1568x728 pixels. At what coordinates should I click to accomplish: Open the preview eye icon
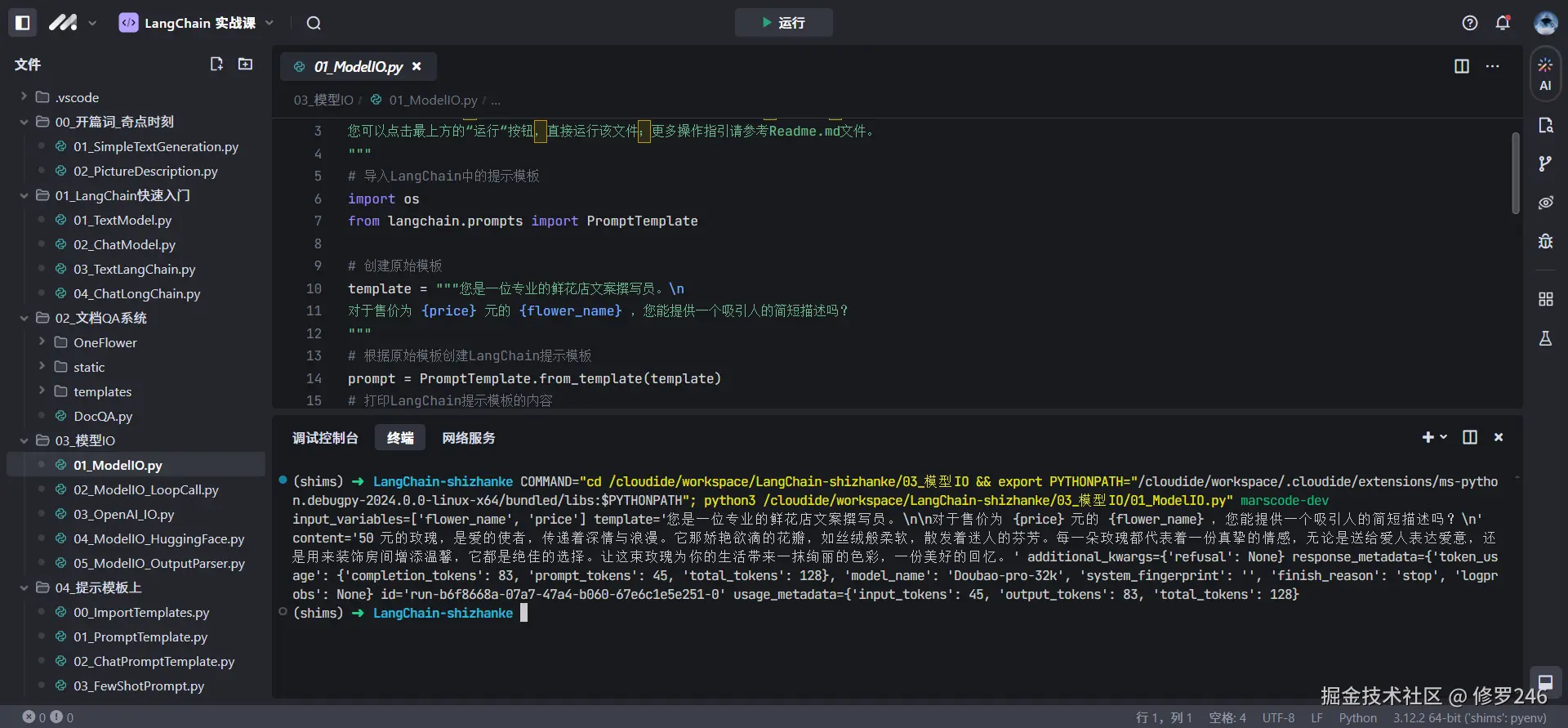[1545, 203]
